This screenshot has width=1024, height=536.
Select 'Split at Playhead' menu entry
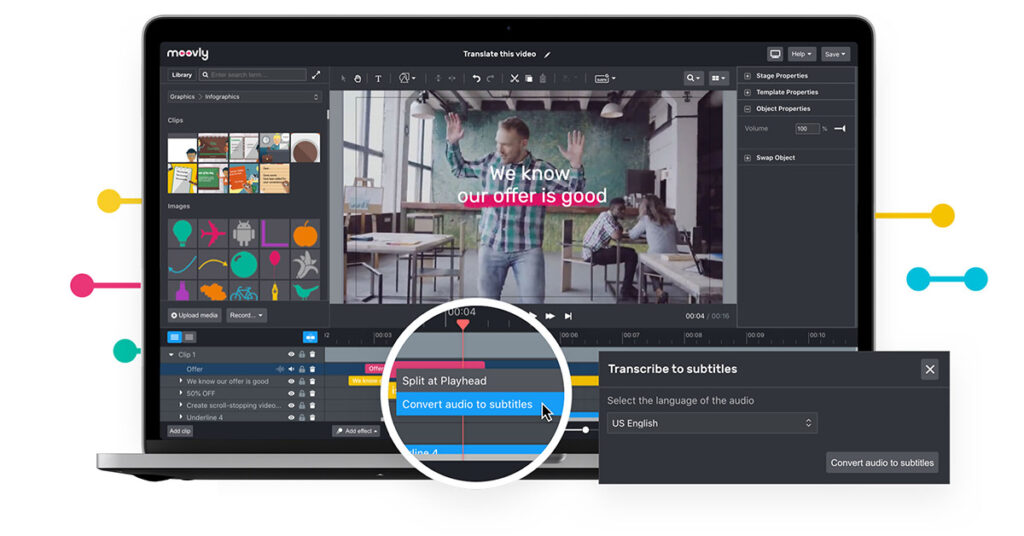pyautogui.click(x=444, y=381)
